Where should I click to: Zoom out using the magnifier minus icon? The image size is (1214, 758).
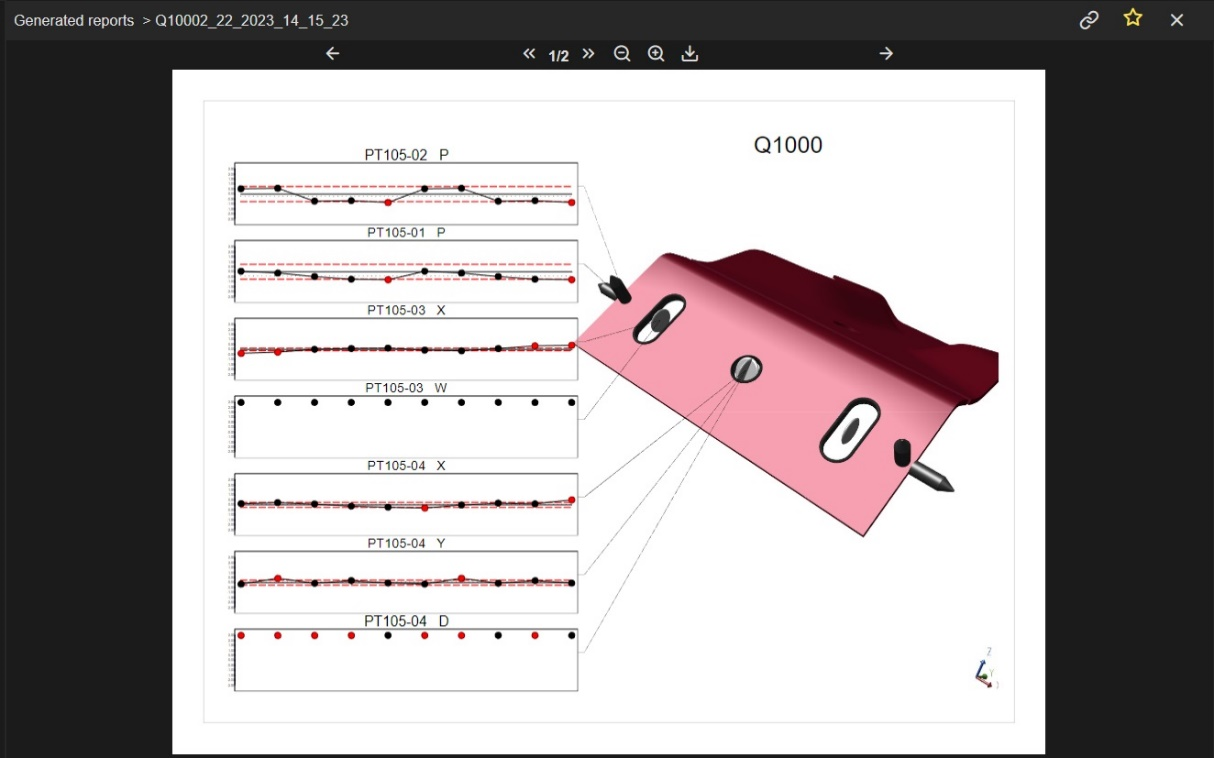pyautogui.click(x=622, y=54)
